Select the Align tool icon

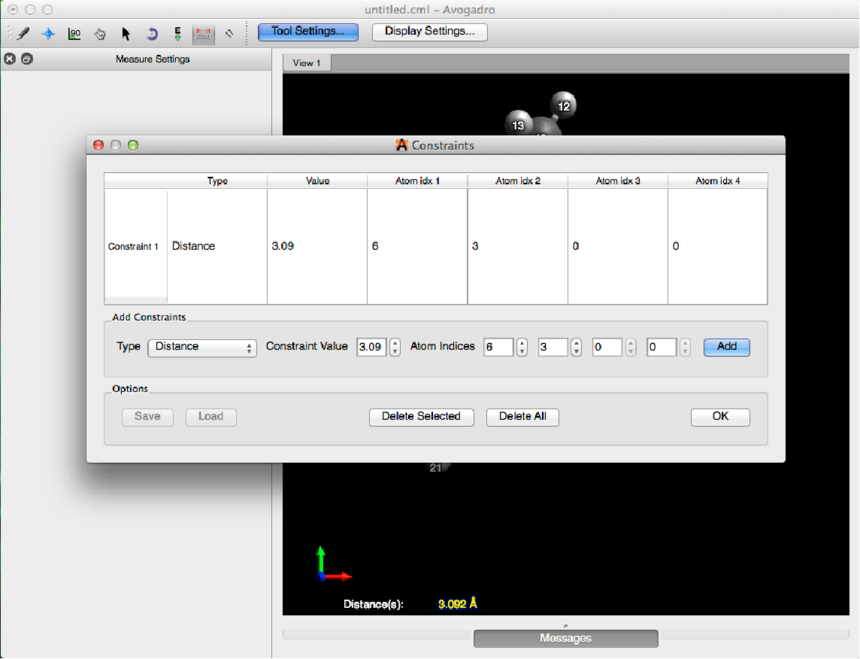click(x=230, y=33)
